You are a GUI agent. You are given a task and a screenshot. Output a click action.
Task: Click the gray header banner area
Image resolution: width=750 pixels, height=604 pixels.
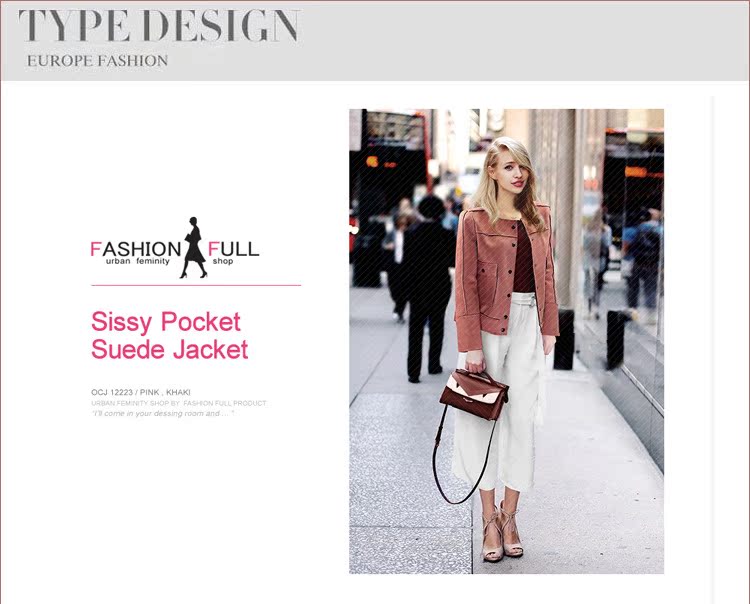pyautogui.click(x=375, y=41)
